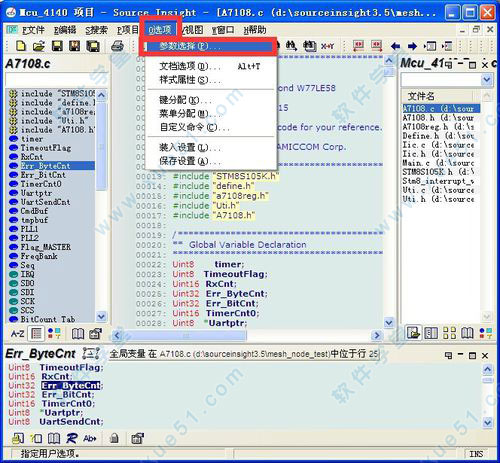The height and width of the screenshot is (463, 500).
Task: Click the lock icon in context toolbar
Action: coord(114,438)
